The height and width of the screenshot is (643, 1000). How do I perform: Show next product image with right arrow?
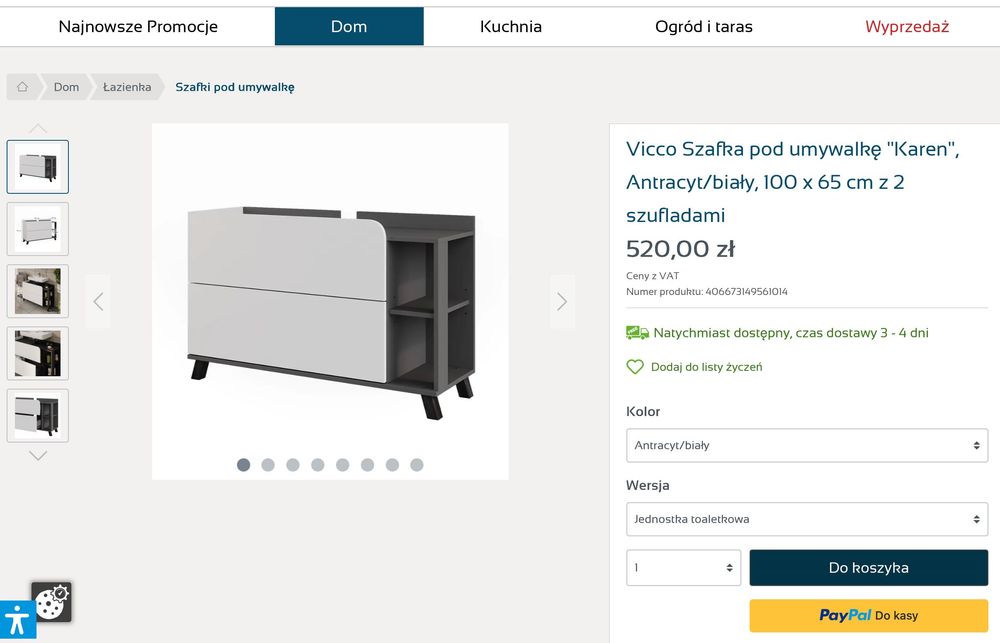pyautogui.click(x=562, y=301)
